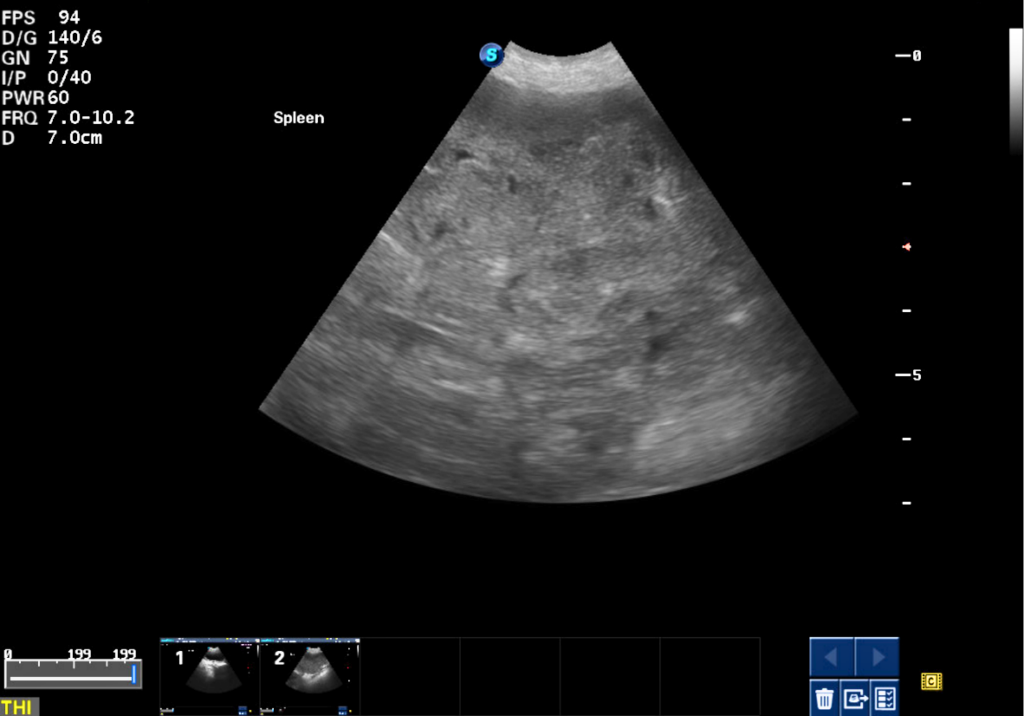Image resolution: width=1024 pixels, height=716 pixels.
Task: Advance to next image with right arrow
Action: 877,657
